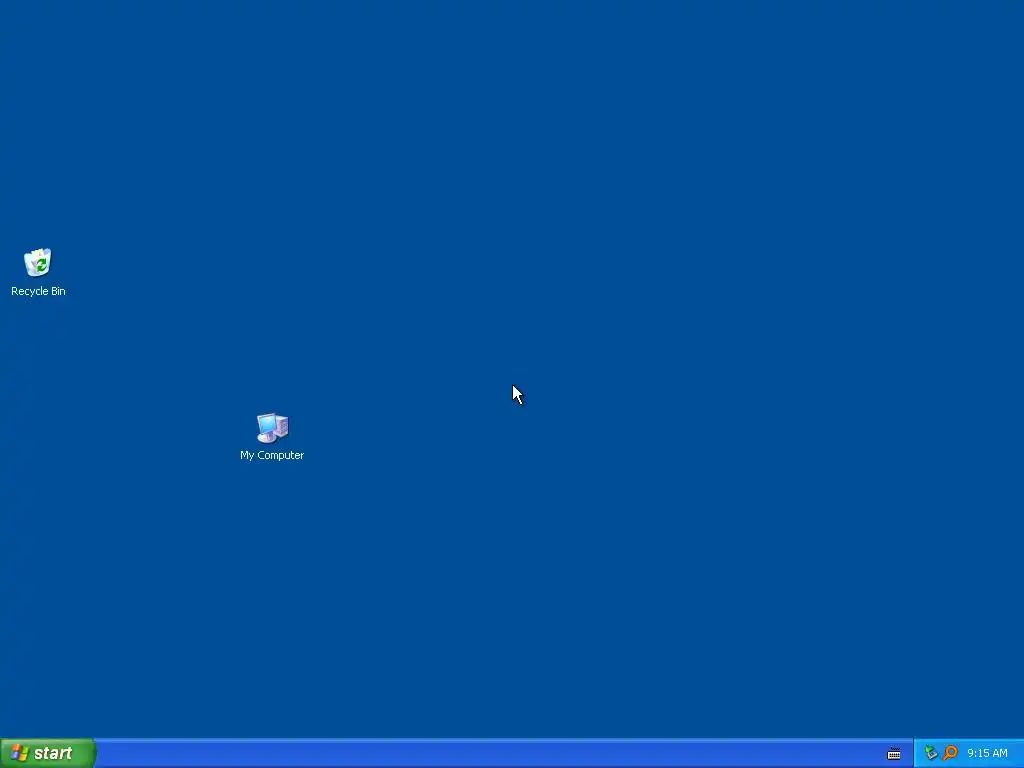Open the Start menu button
The width and height of the screenshot is (1024, 768).
(48, 753)
